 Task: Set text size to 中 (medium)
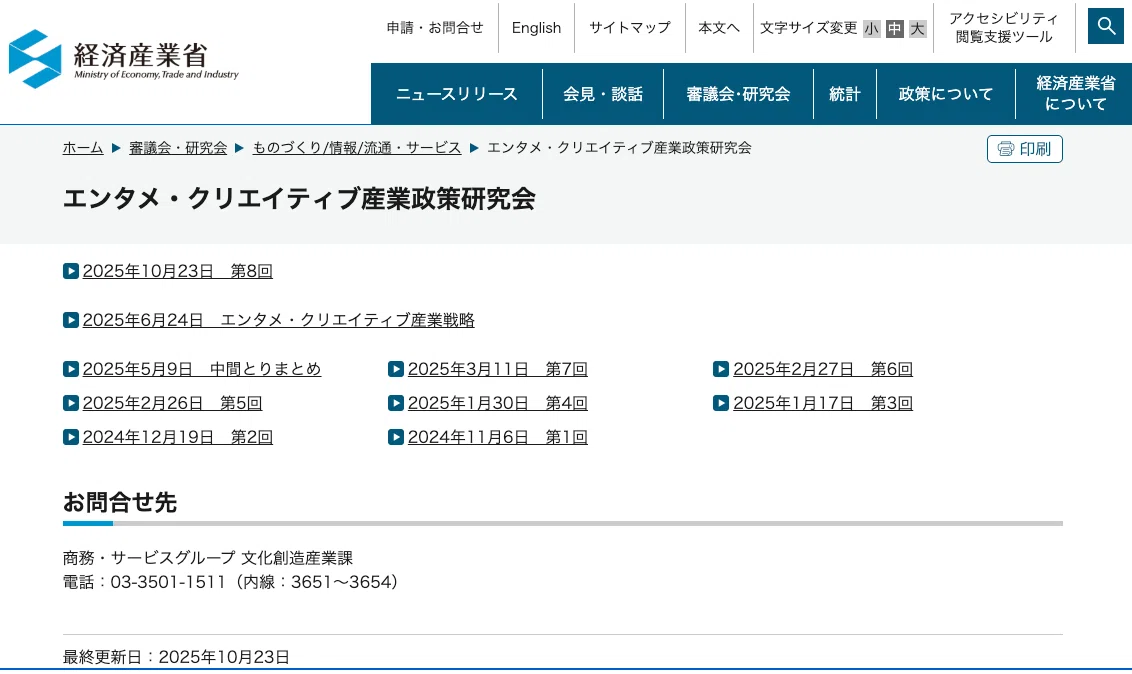click(894, 28)
